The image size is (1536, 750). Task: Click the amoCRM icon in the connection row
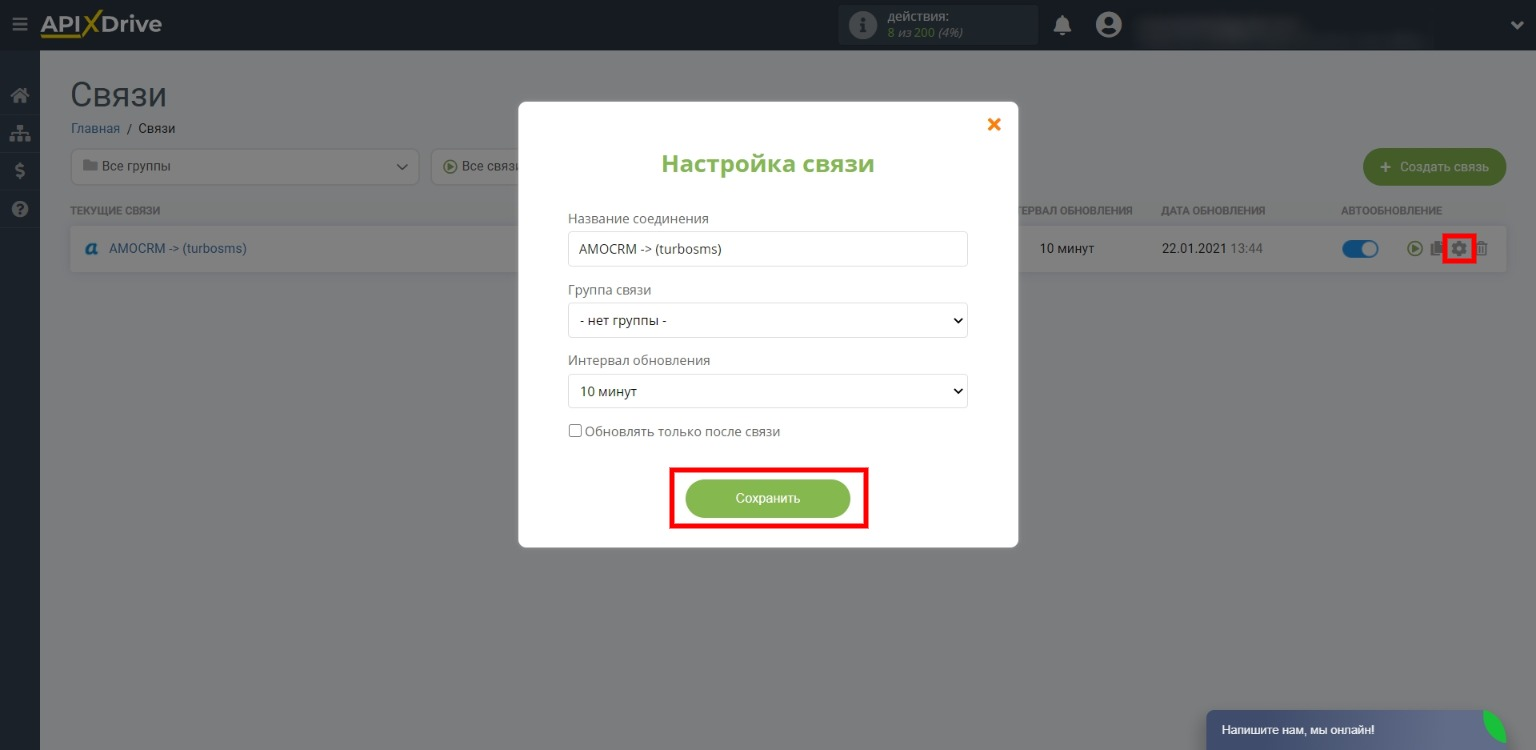point(91,248)
